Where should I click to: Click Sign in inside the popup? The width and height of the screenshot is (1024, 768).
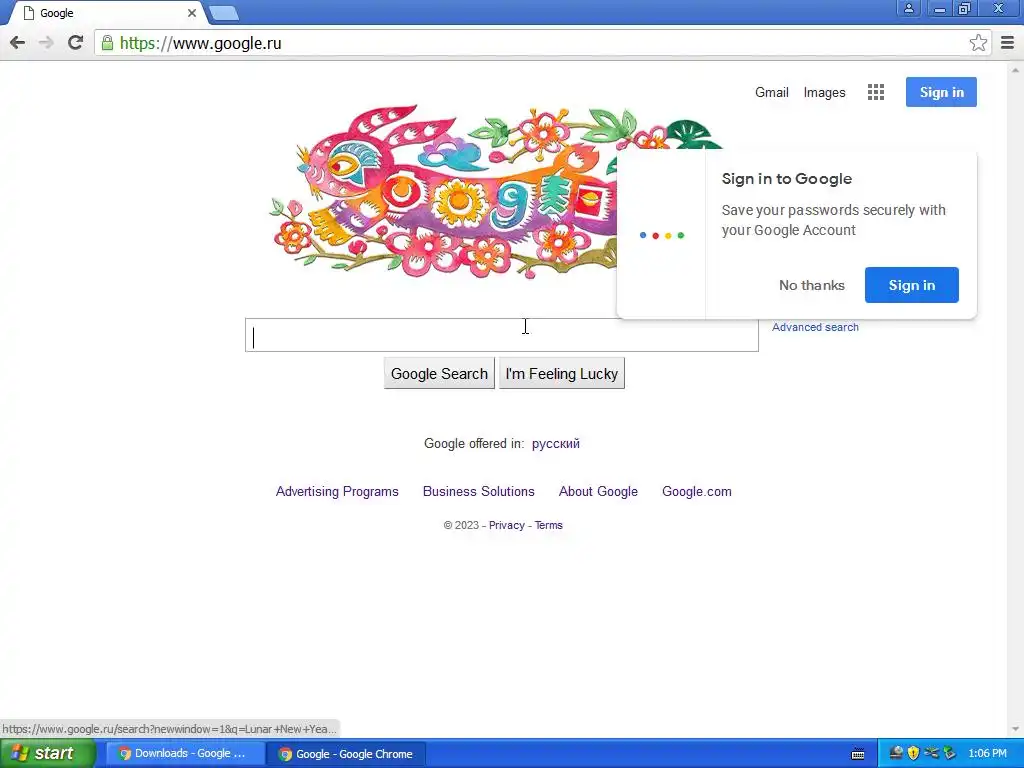[912, 285]
